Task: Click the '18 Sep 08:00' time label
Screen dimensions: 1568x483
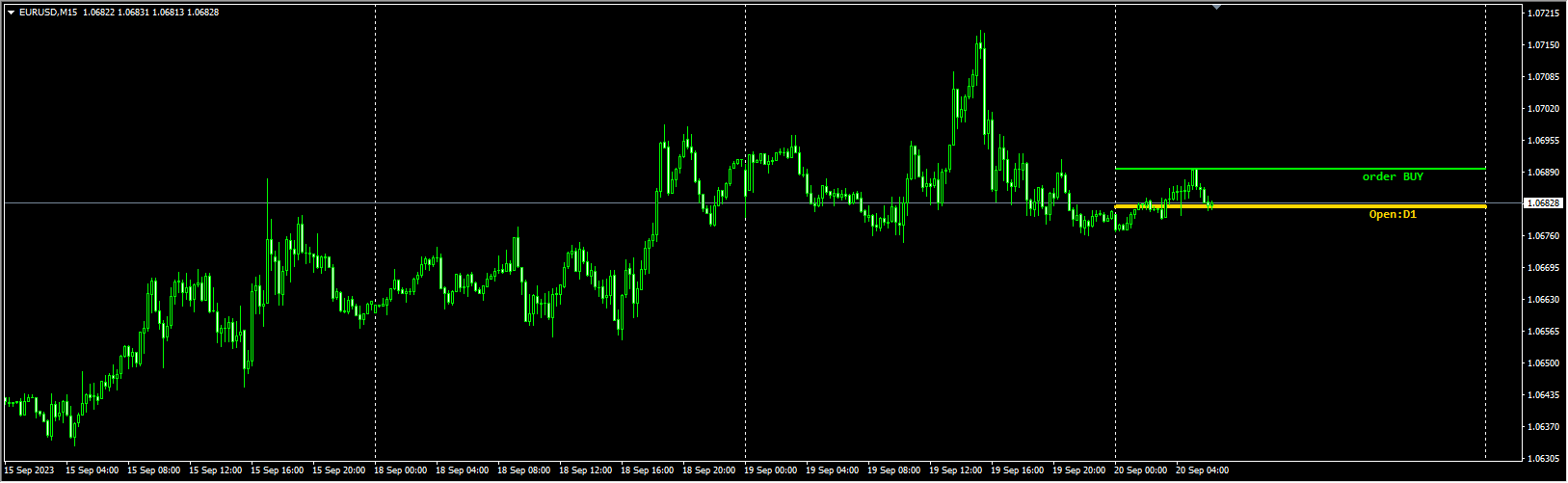Action: coord(523,471)
